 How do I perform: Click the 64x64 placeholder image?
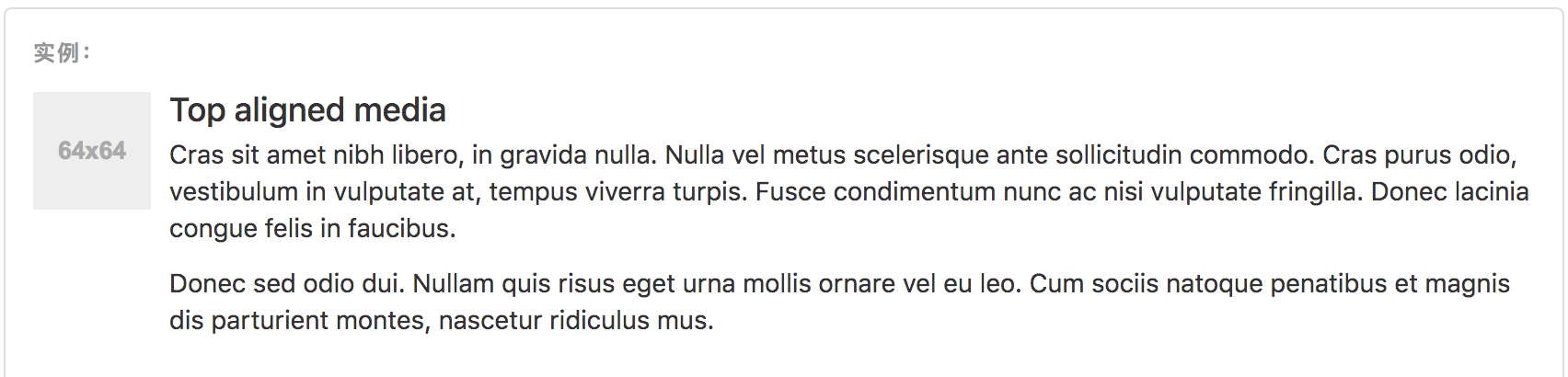pos(92,151)
